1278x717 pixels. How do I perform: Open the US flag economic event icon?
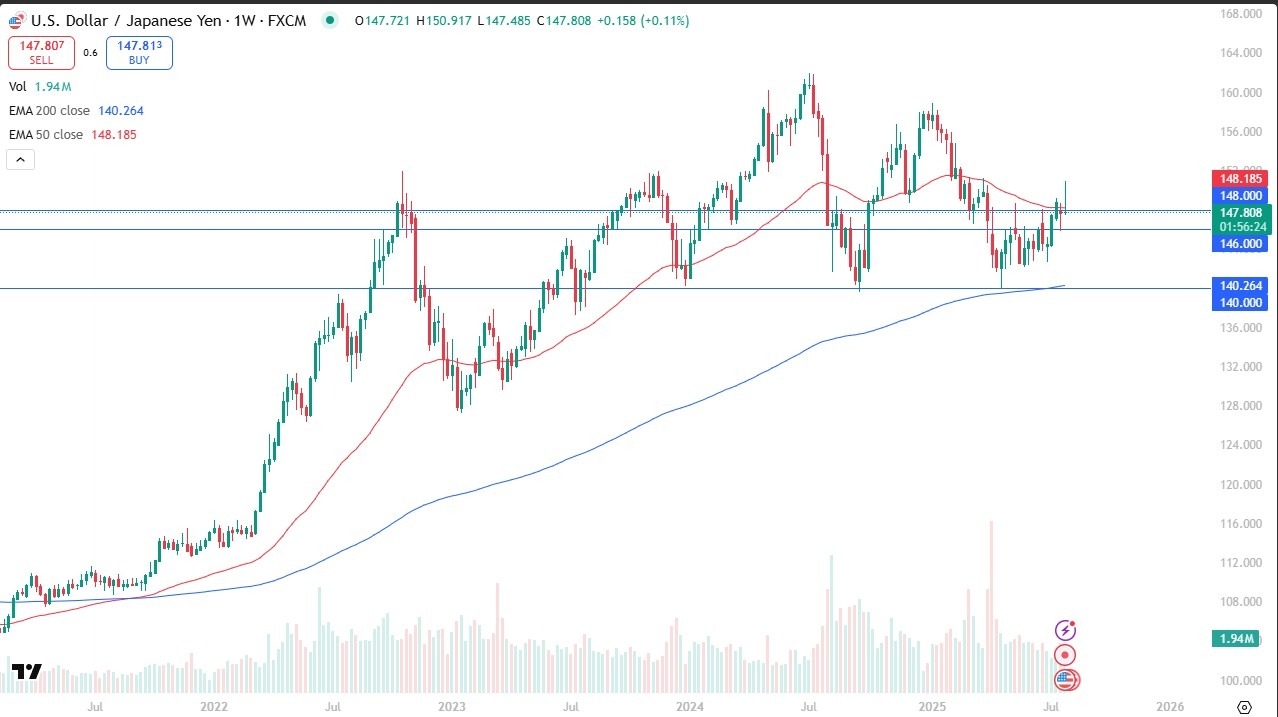(x=1066, y=681)
